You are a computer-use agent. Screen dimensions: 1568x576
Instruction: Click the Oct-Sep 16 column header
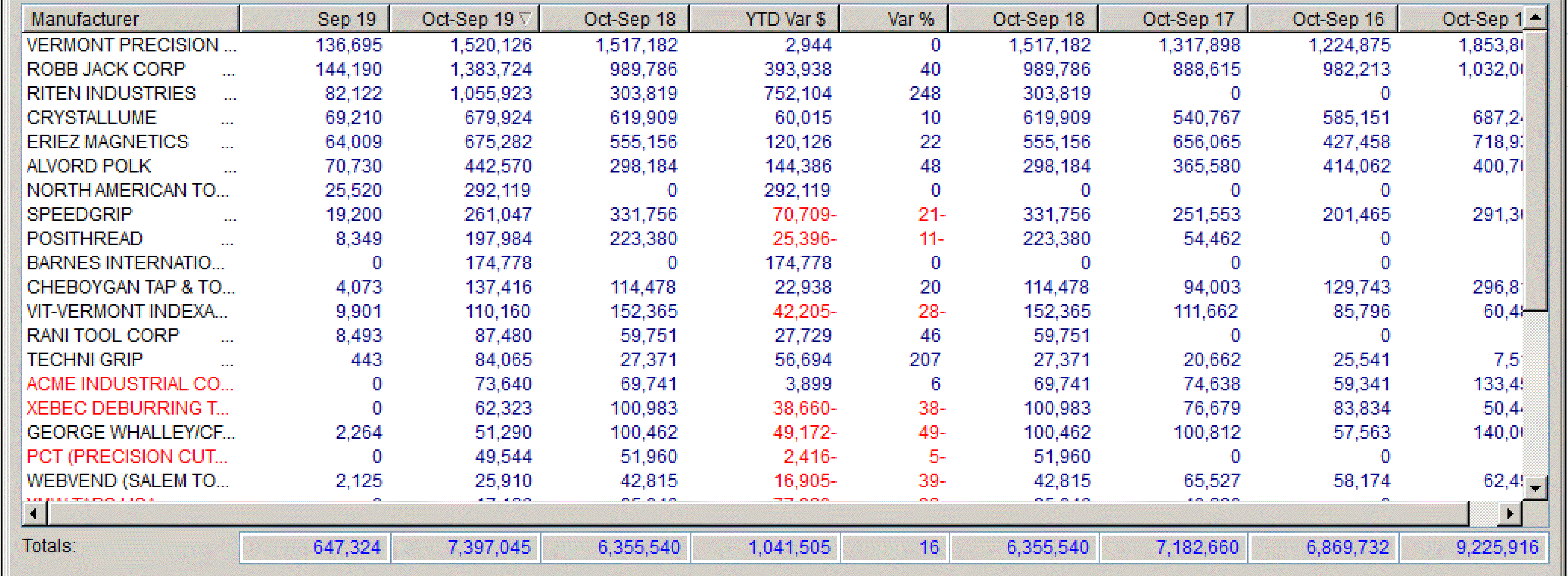click(1322, 19)
